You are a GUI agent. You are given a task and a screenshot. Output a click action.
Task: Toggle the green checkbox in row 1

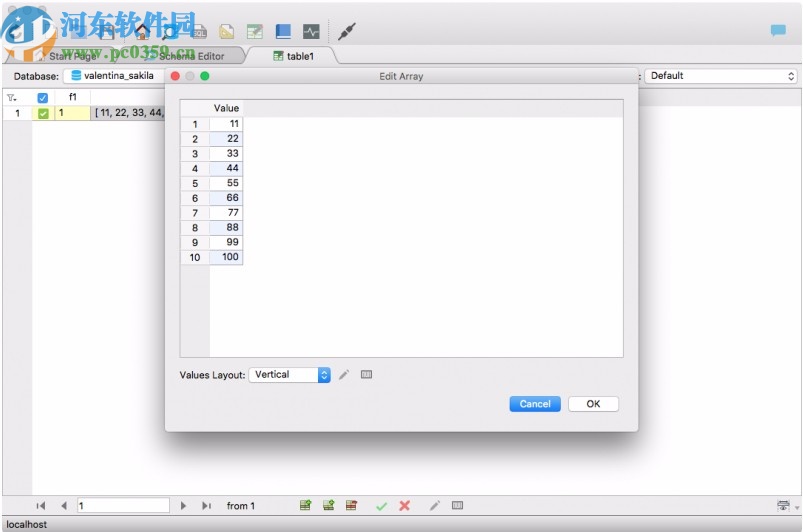pyautogui.click(x=43, y=113)
